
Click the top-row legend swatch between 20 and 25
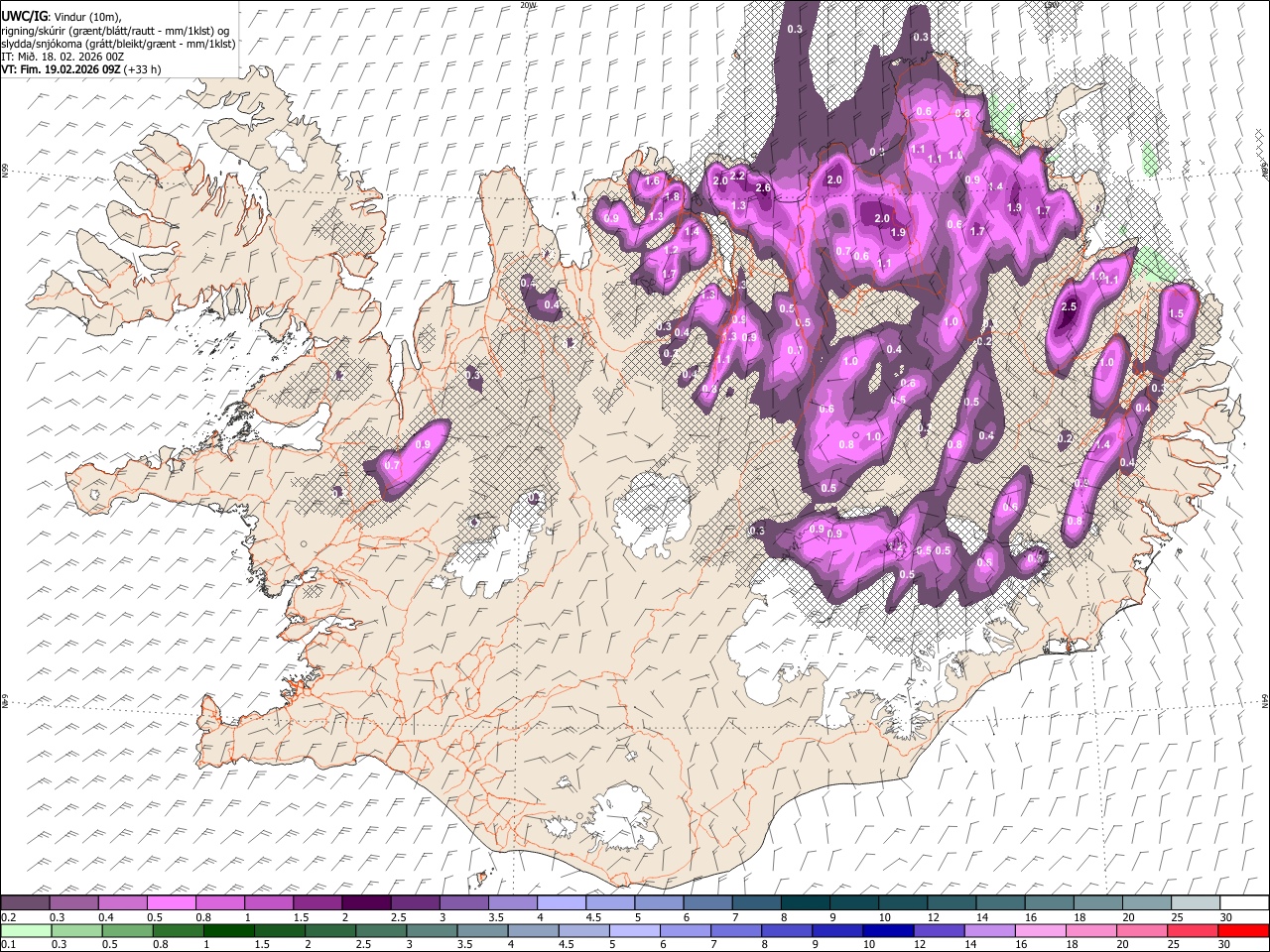click(x=1146, y=903)
